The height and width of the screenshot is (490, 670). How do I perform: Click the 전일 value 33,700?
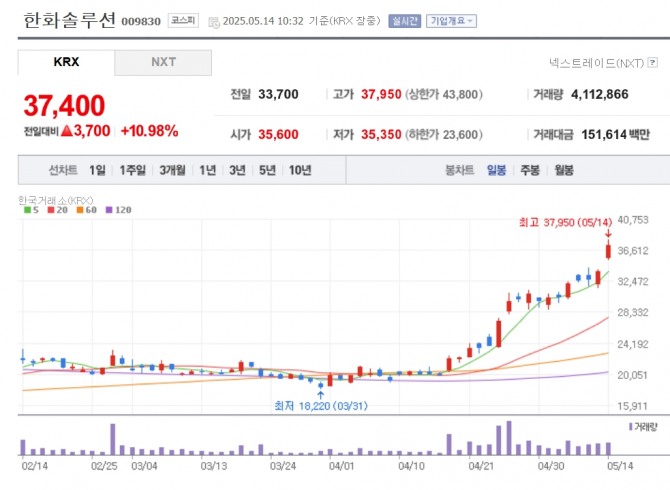point(278,94)
